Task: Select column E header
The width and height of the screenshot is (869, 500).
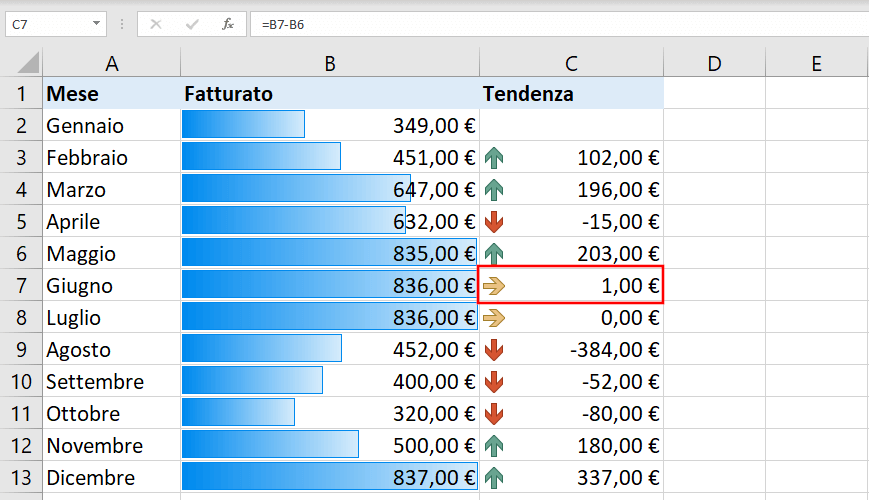Action: tap(816, 63)
